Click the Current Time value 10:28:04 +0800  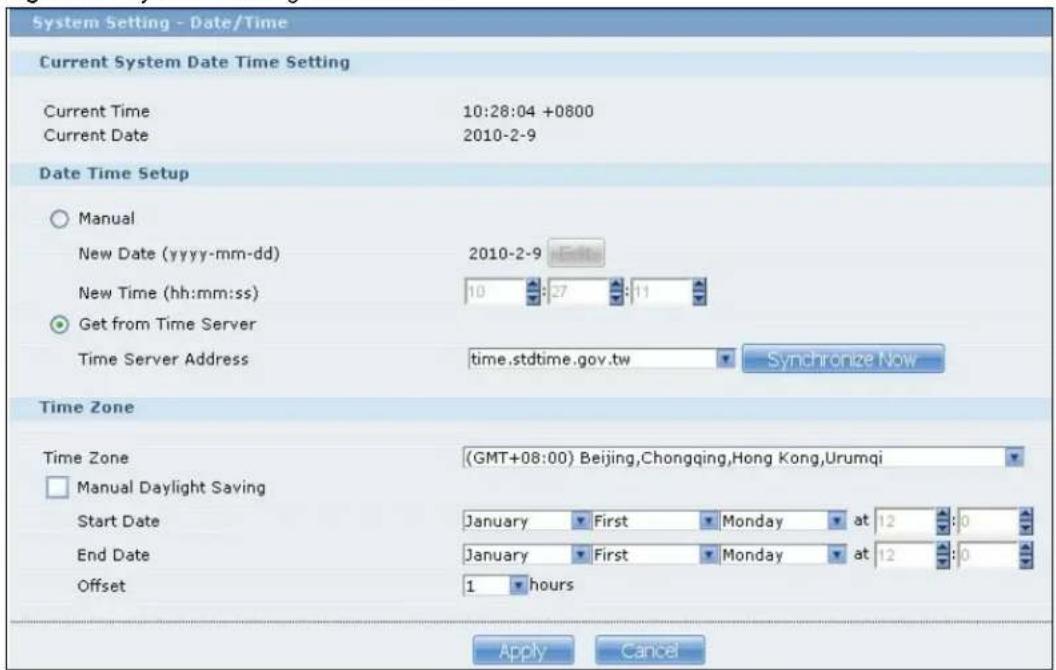[528, 112]
